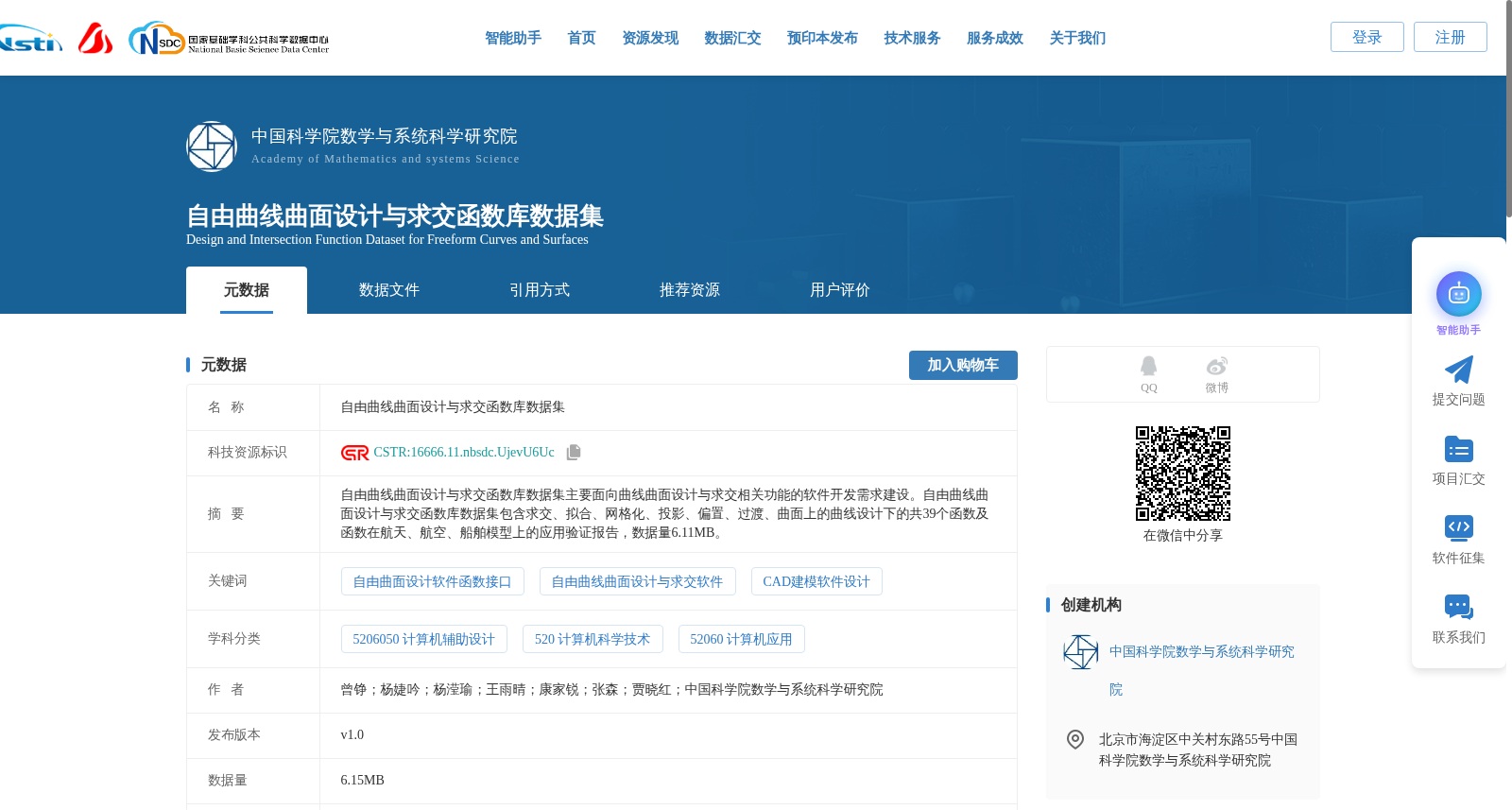This screenshot has height=810, width=1512.
Task: Click the location pin icon by address
Action: 1075,739
